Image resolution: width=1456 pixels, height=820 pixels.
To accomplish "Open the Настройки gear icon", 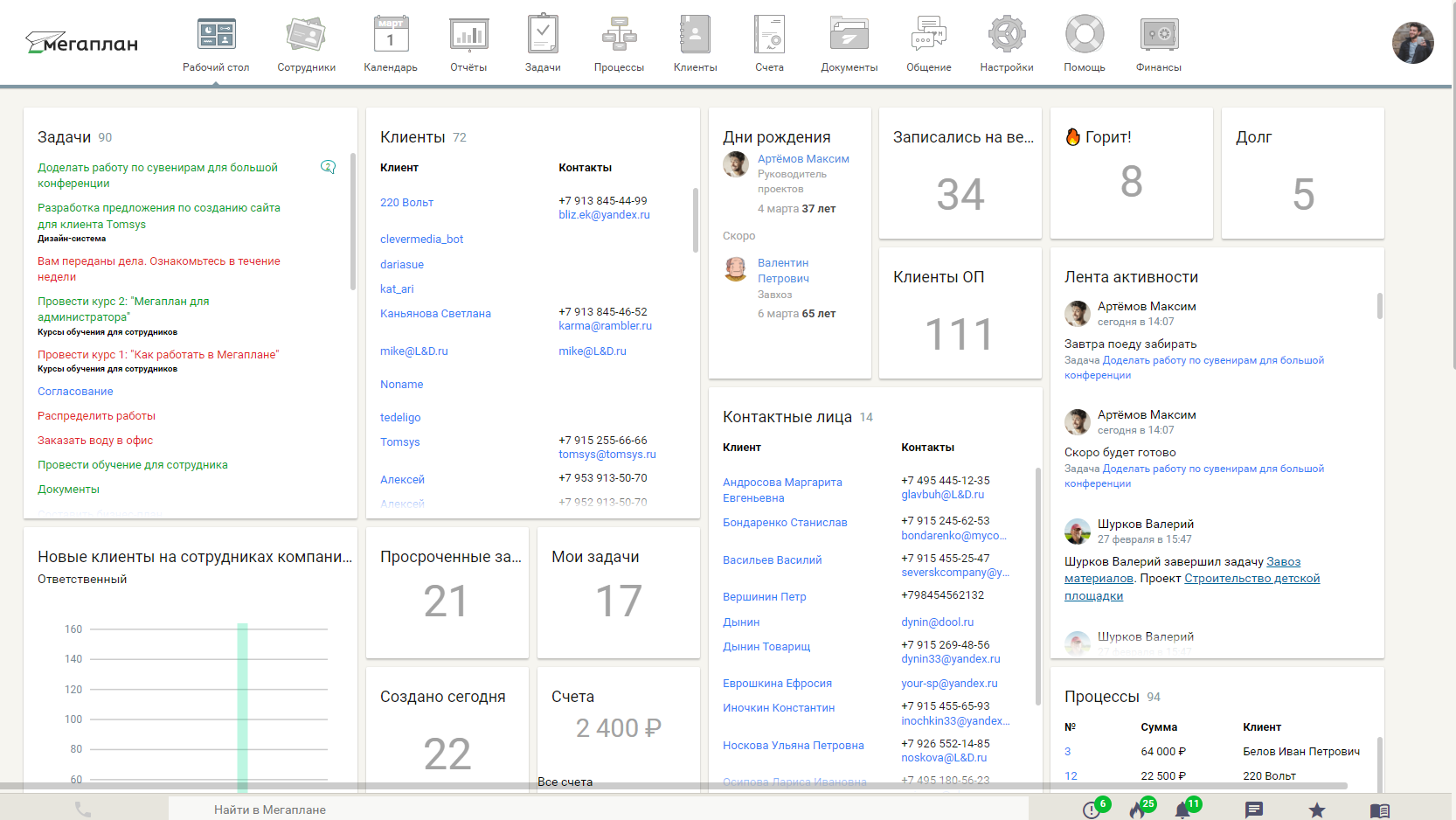I will (1007, 35).
